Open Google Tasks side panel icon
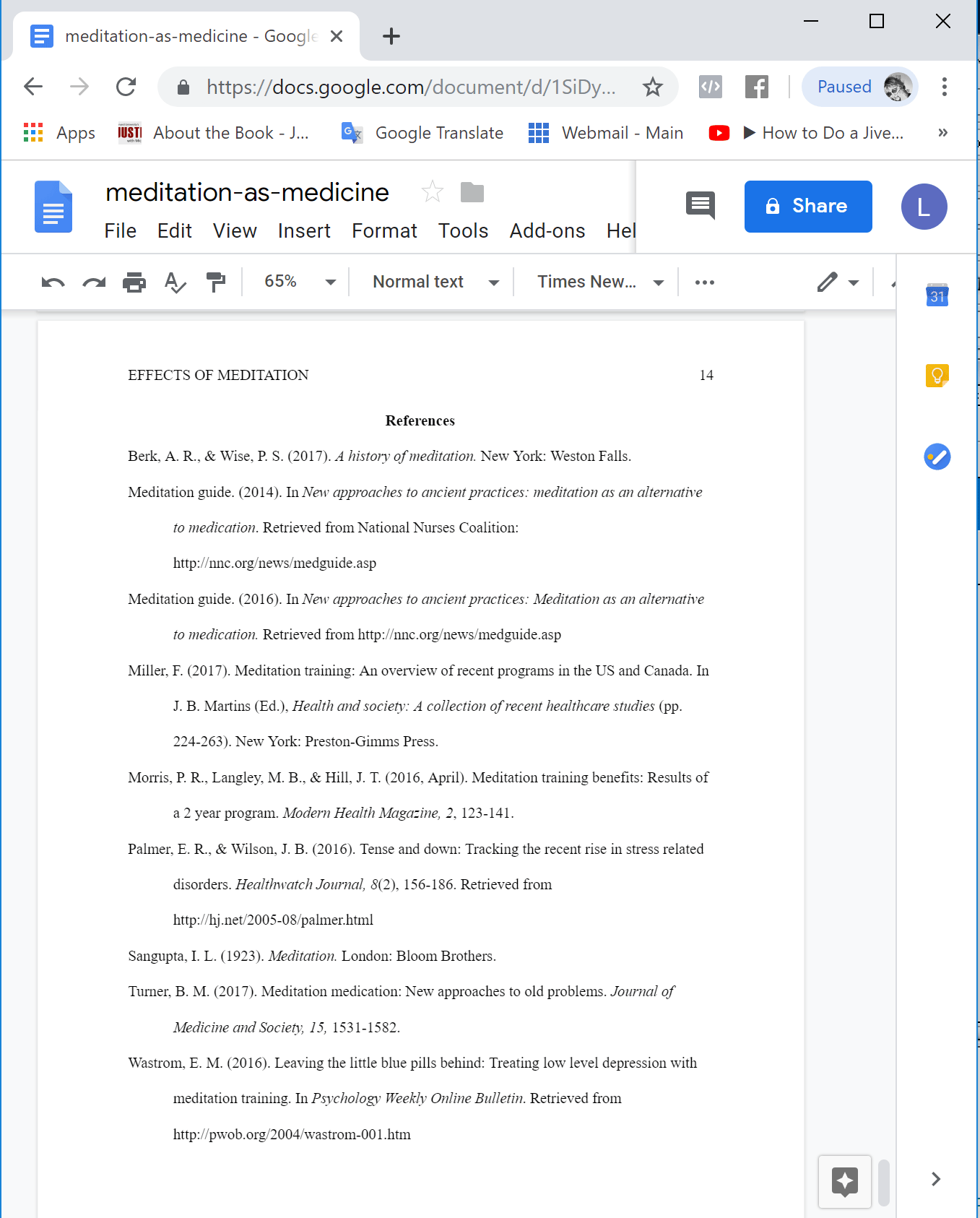Screen dimensions: 980x1218 (x=937, y=457)
